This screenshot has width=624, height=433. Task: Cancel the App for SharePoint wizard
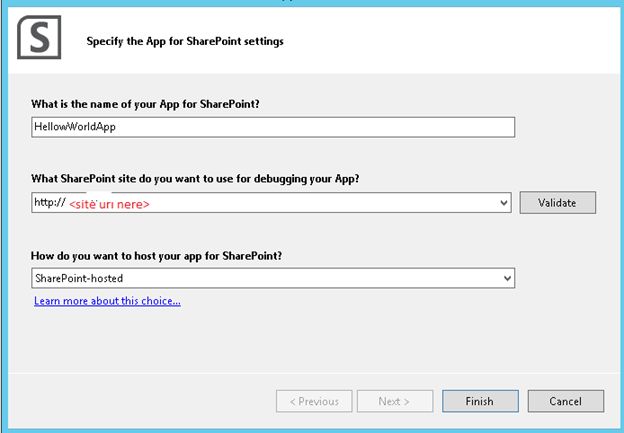(565, 401)
